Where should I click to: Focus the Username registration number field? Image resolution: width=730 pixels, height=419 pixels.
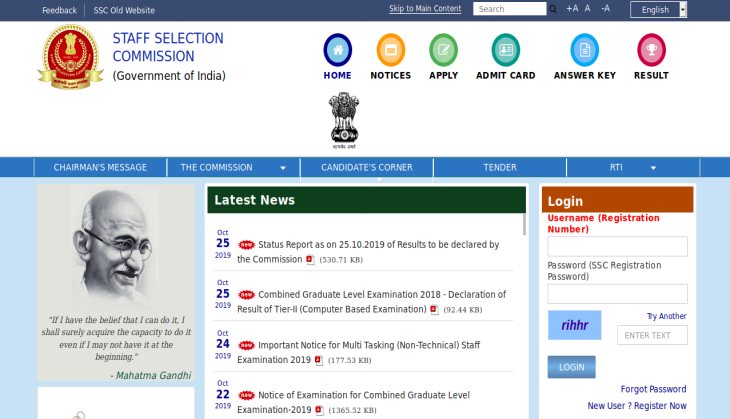point(617,246)
